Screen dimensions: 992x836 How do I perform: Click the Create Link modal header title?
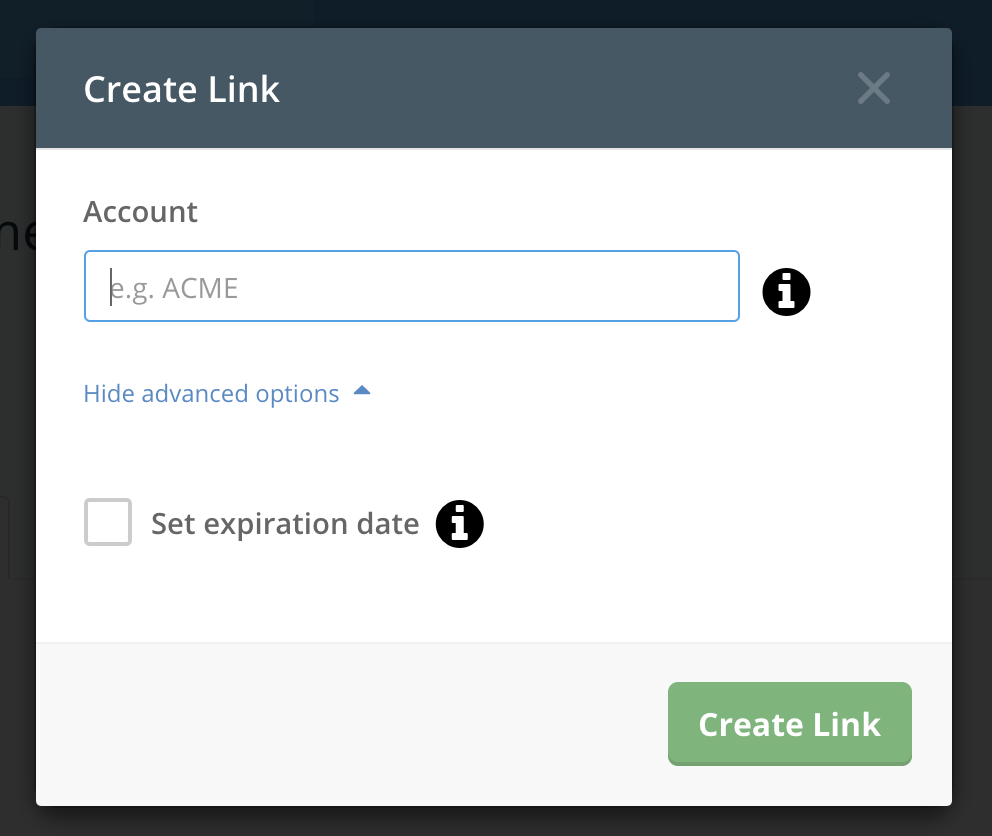tap(182, 89)
